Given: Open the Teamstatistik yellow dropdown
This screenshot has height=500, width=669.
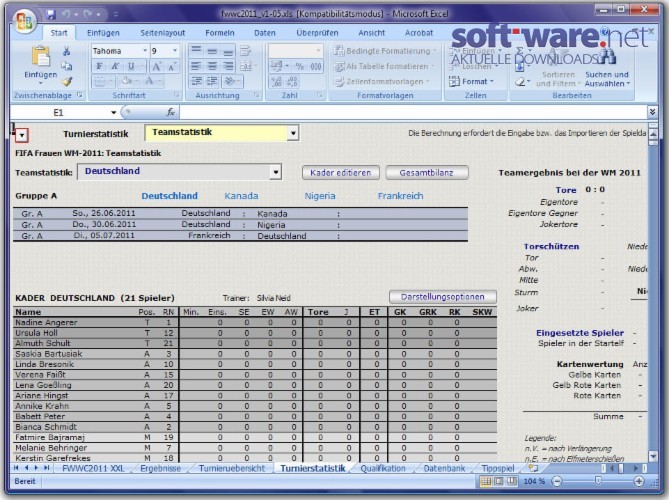Looking at the screenshot, I should [293, 133].
